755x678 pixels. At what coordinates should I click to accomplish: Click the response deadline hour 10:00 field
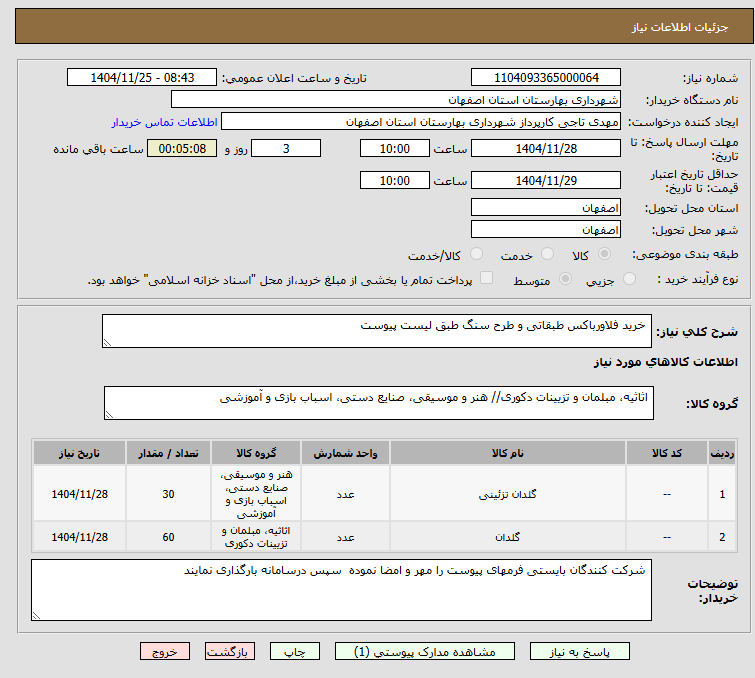coord(395,148)
